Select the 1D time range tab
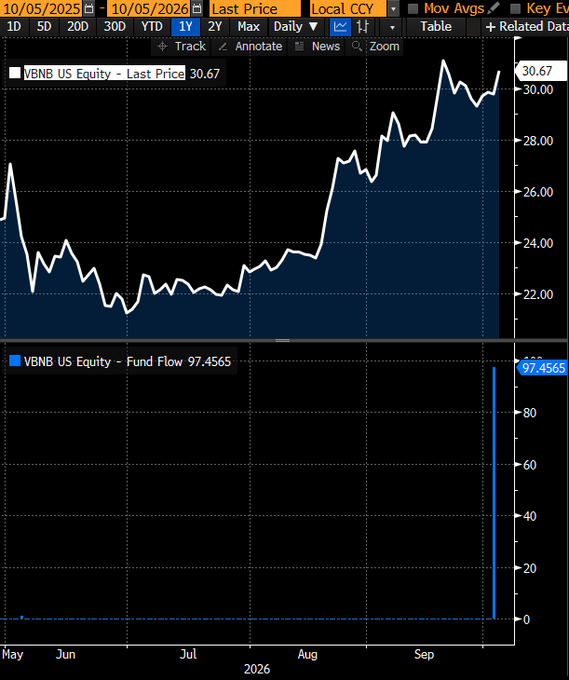Screen dimensions: 569x680 [x=14, y=27]
